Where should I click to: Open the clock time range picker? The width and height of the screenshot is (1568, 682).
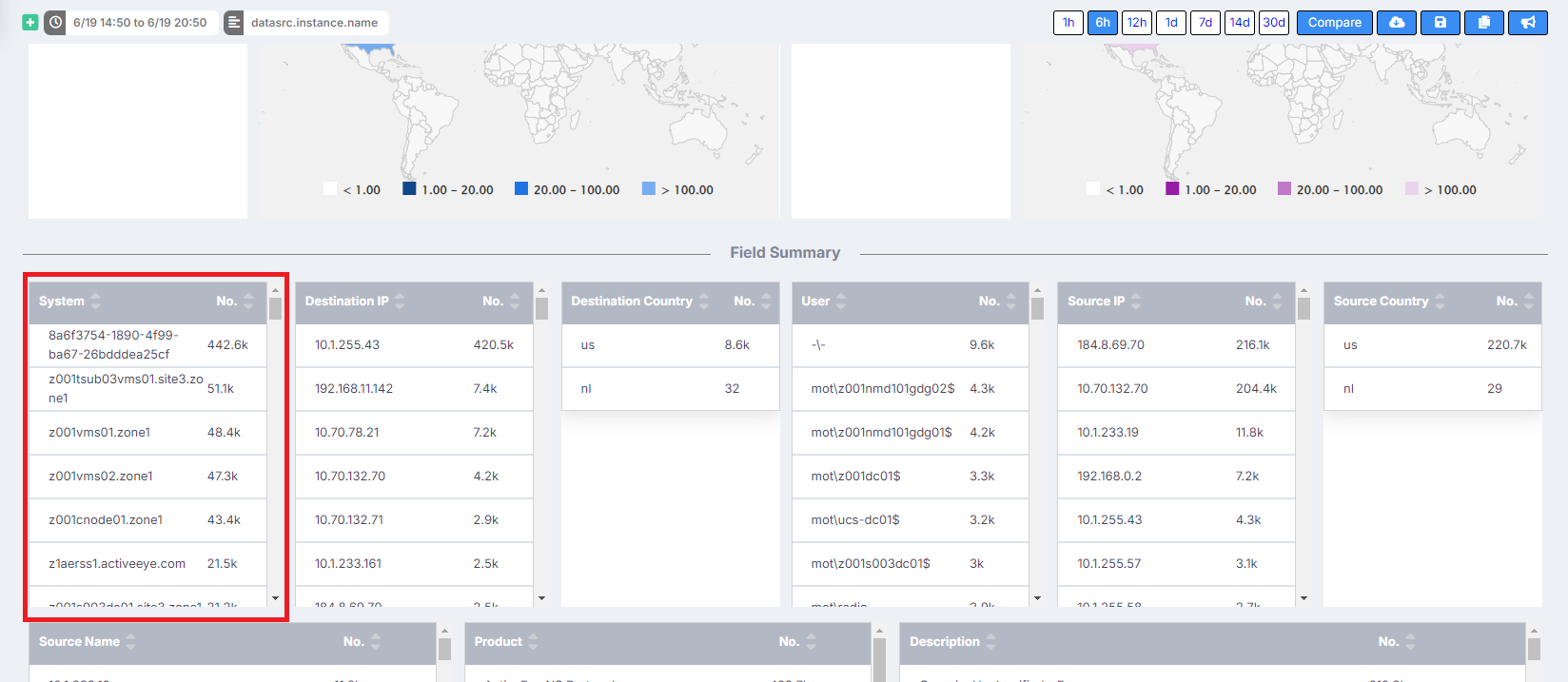(55, 22)
